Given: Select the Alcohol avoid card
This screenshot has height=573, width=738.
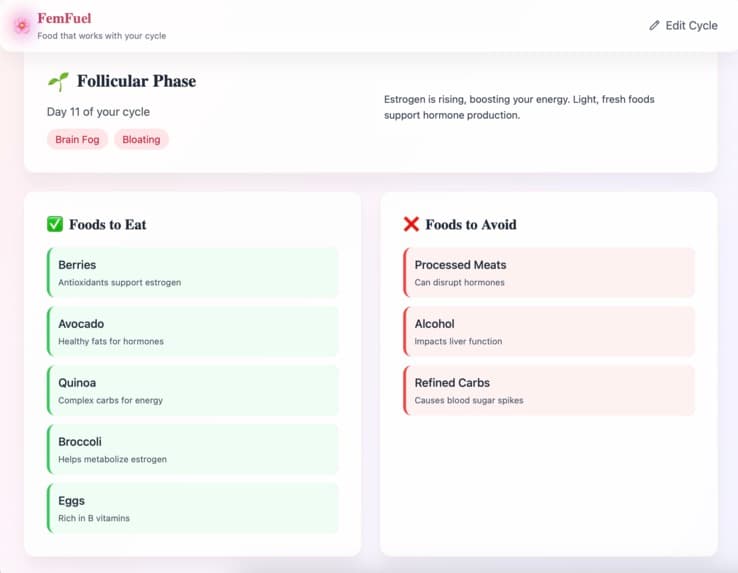Looking at the screenshot, I should point(549,331).
